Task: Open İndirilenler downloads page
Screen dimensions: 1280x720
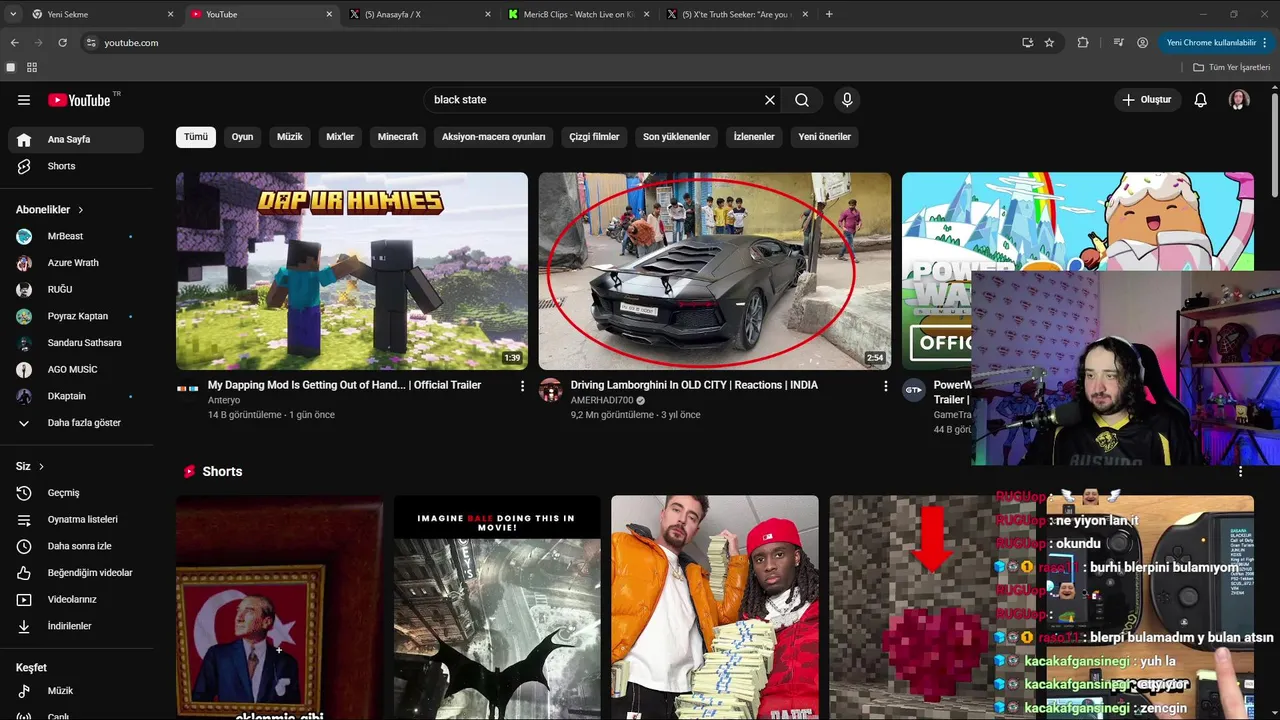Action: 76,626
